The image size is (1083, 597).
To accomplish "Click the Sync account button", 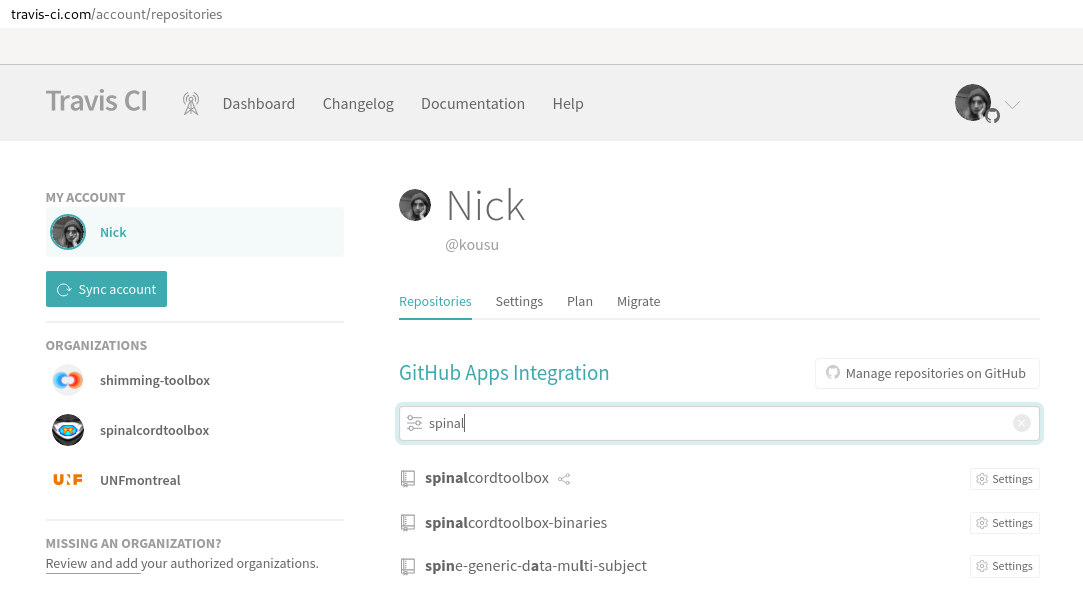I will [106, 289].
